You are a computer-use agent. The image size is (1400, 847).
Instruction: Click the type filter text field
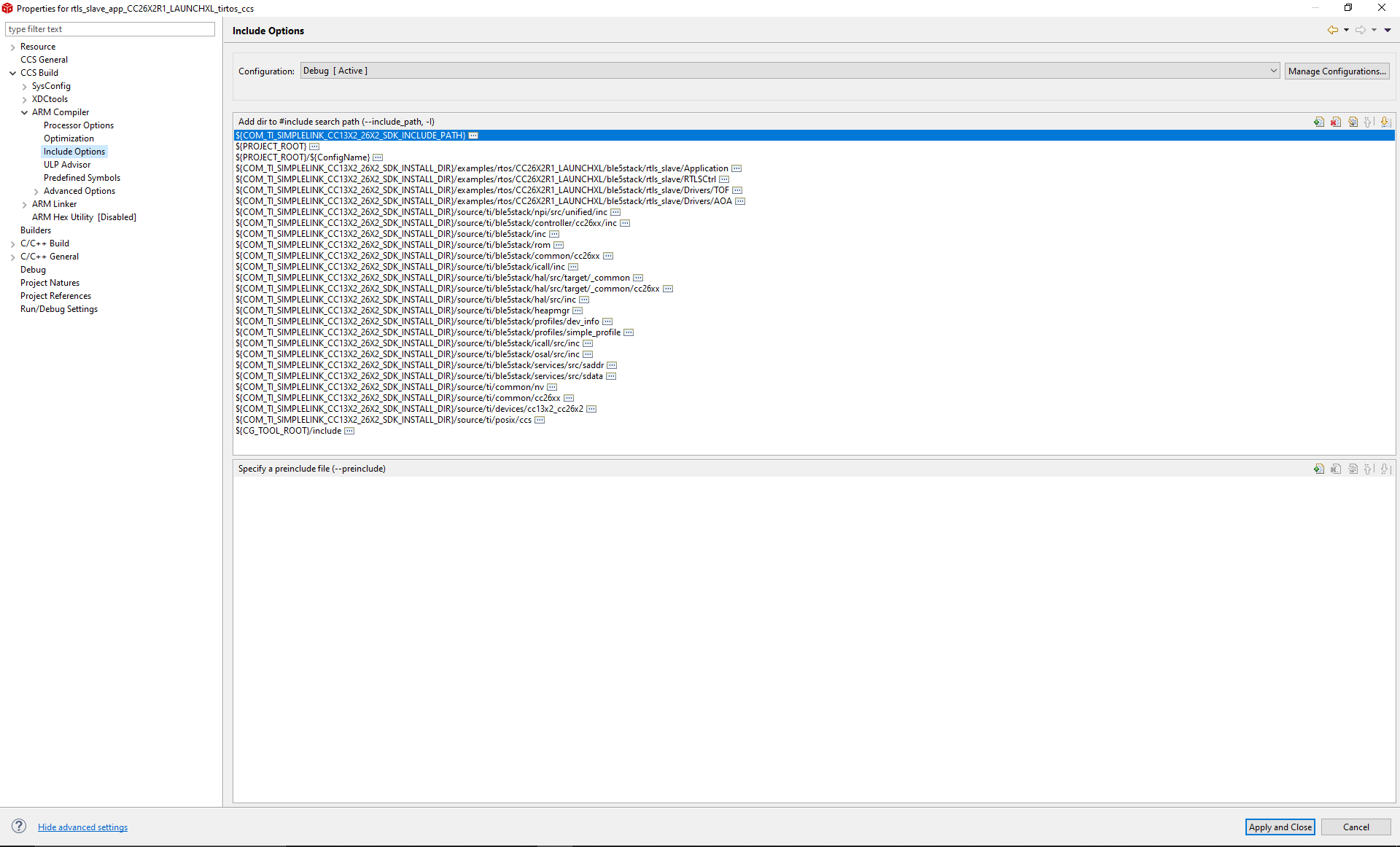(x=109, y=29)
